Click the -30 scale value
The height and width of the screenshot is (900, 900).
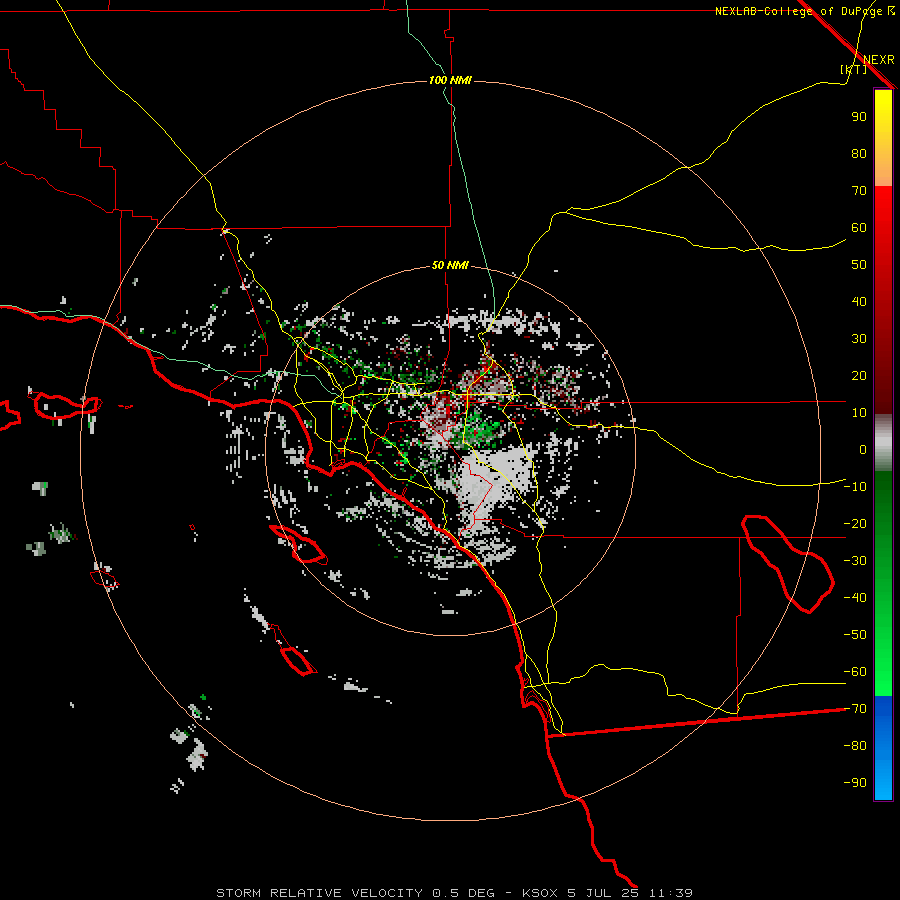[x=855, y=561]
